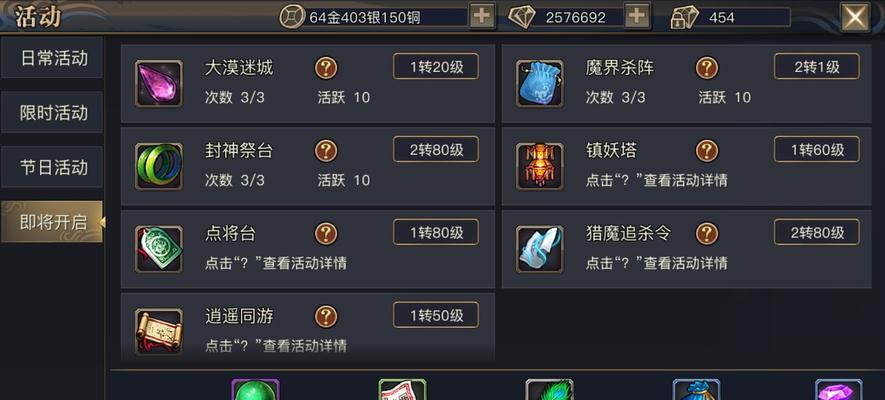Screen dimensions: 885x400
Task: Click the green talisman icon for 点将台
Action: (159, 249)
